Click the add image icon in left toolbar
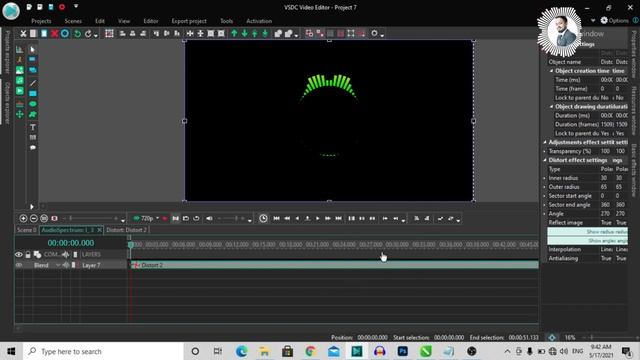Image resolution: width=640 pixels, height=360 pixels. click(x=20, y=70)
